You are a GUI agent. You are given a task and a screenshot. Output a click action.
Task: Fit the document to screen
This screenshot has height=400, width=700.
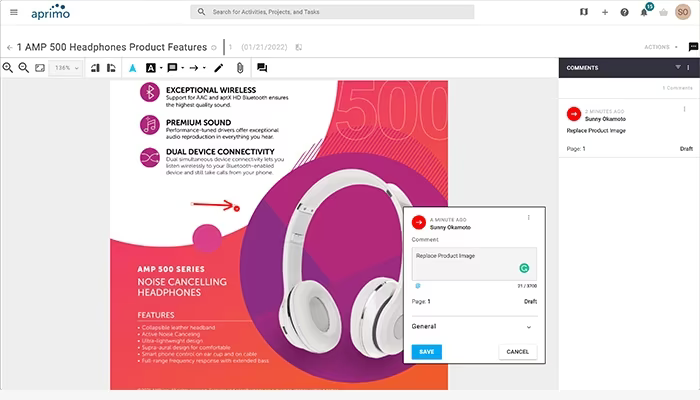coord(40,68)
